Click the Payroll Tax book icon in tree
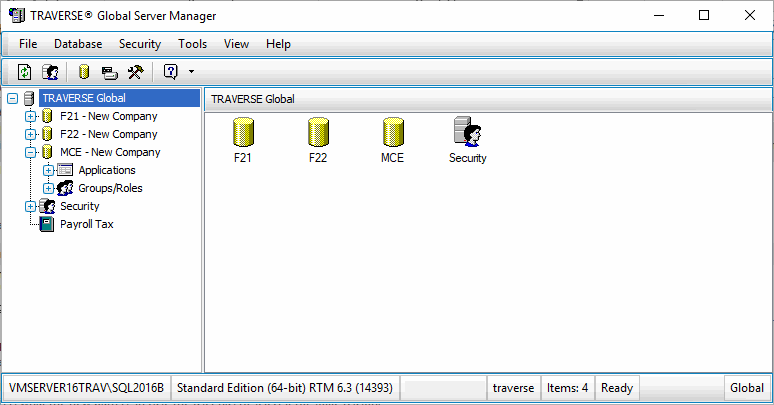The height and width of the screenshot is (405, 774). coord(46,224)
